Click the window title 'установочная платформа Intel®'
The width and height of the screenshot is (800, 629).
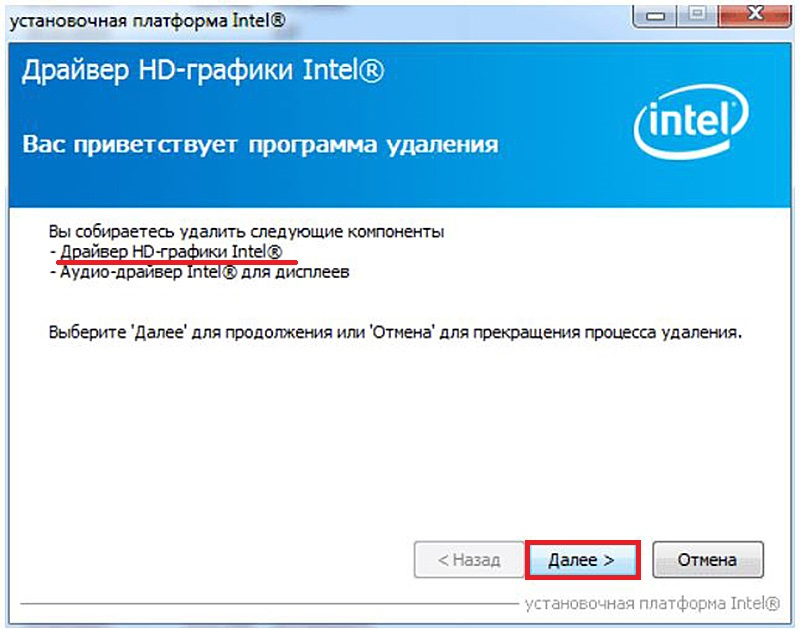pos(147,21)
